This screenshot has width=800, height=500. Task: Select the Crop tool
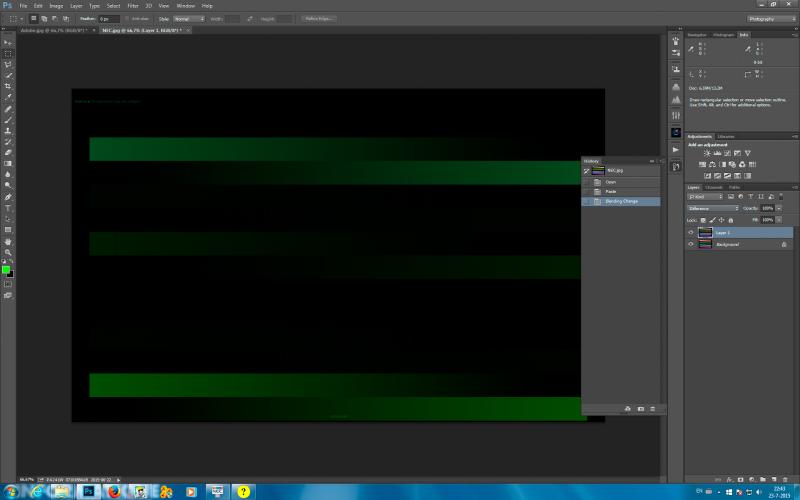tap(8, 86)
